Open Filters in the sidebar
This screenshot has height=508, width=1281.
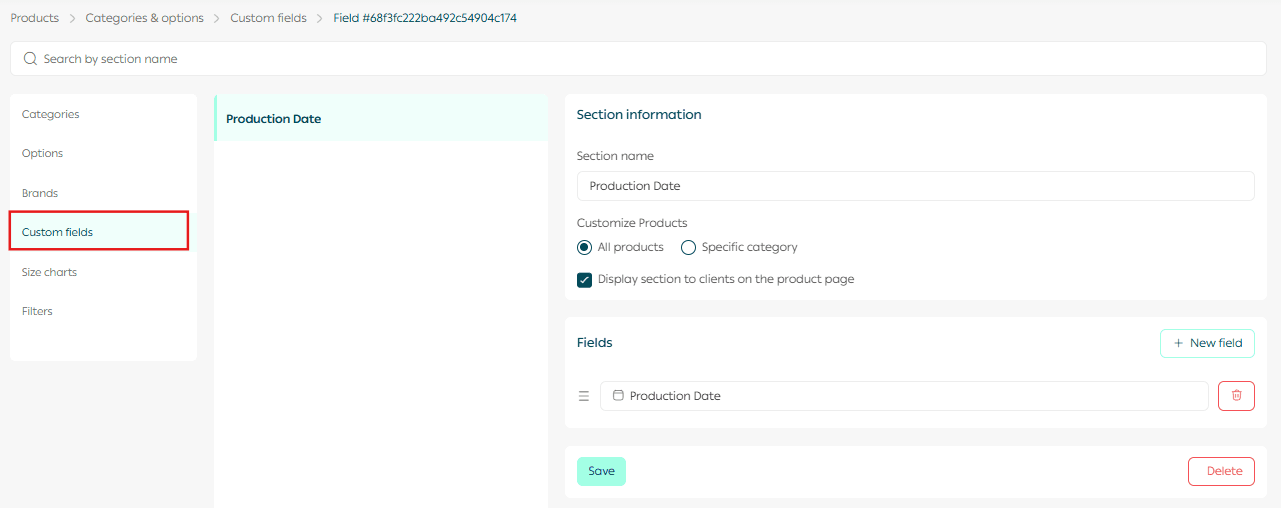point(38,311)
